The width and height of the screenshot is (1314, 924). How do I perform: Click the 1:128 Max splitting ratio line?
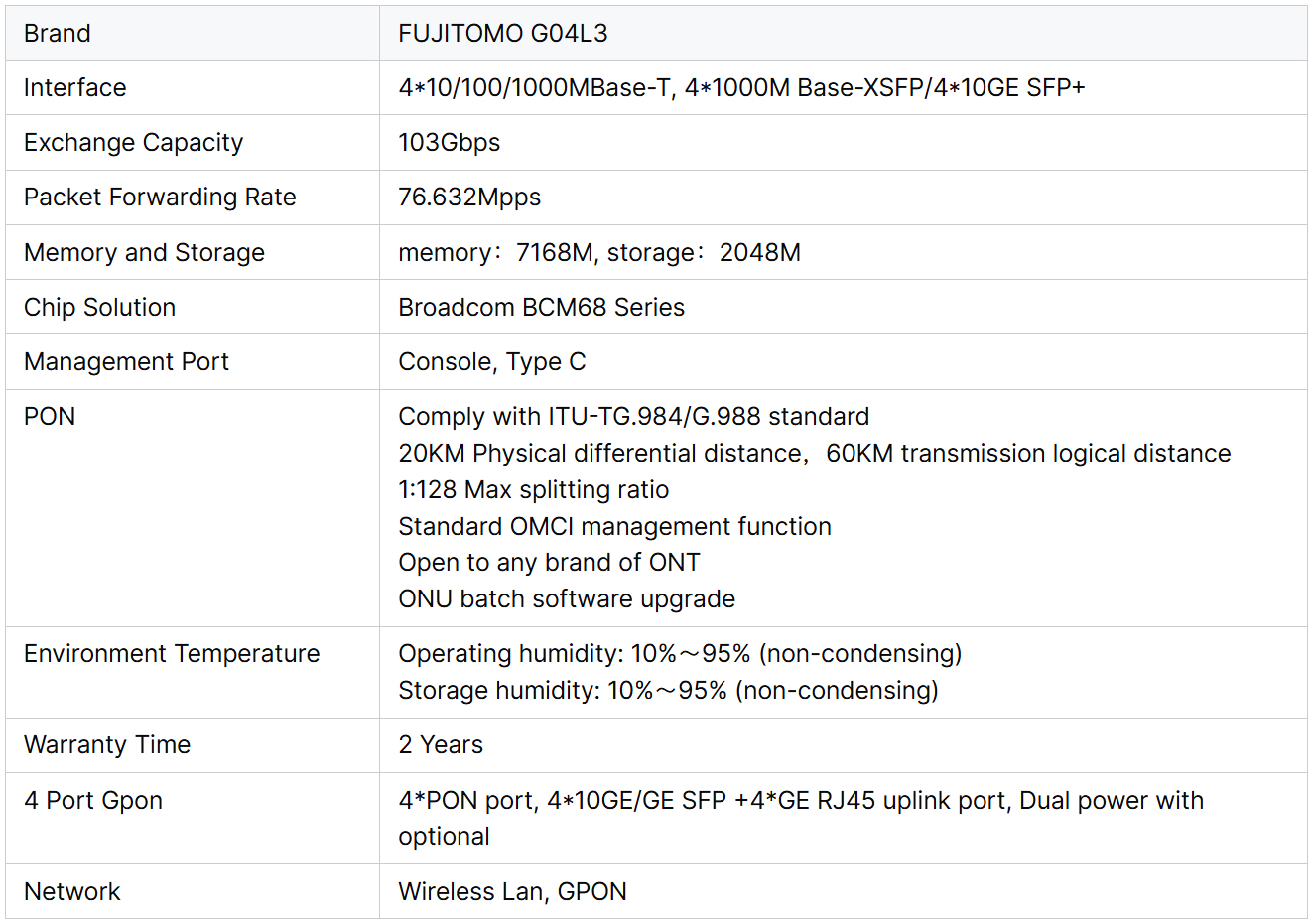click(x=533, y=490)
